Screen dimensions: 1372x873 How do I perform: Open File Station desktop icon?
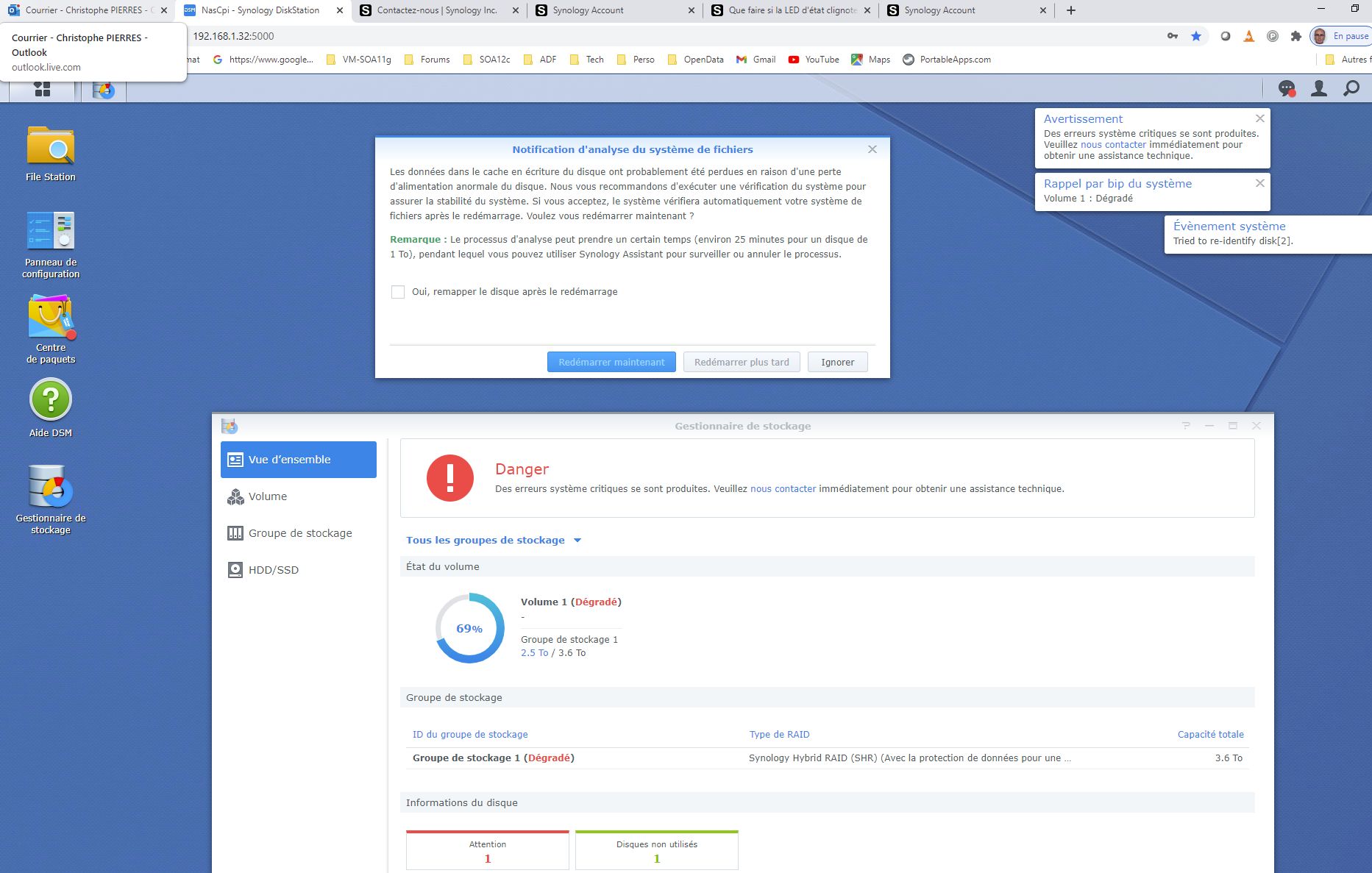tap(51, 154)
